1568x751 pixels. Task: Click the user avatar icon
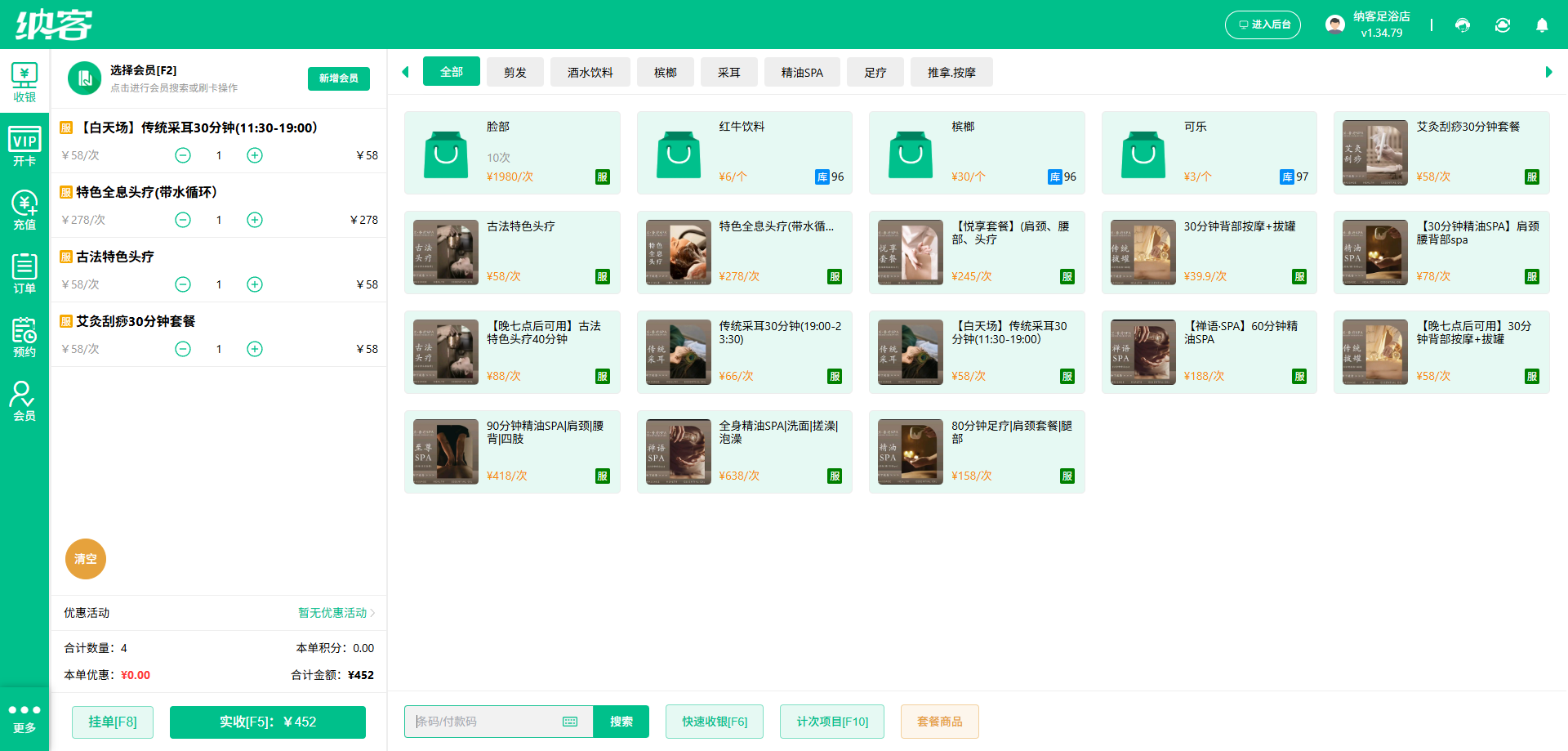[x=1335, y=25]
